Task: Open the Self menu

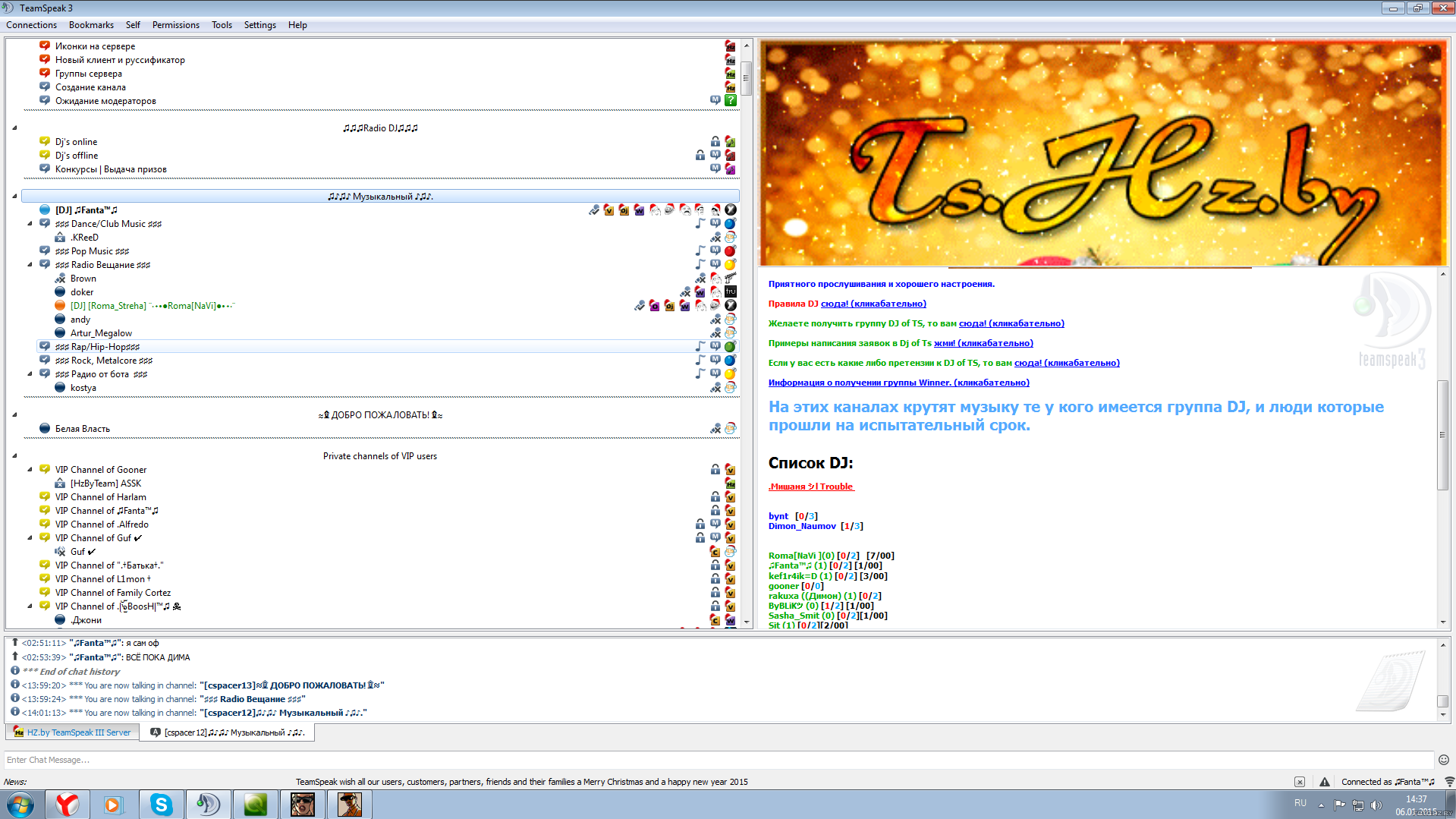Action: (133, 25)
